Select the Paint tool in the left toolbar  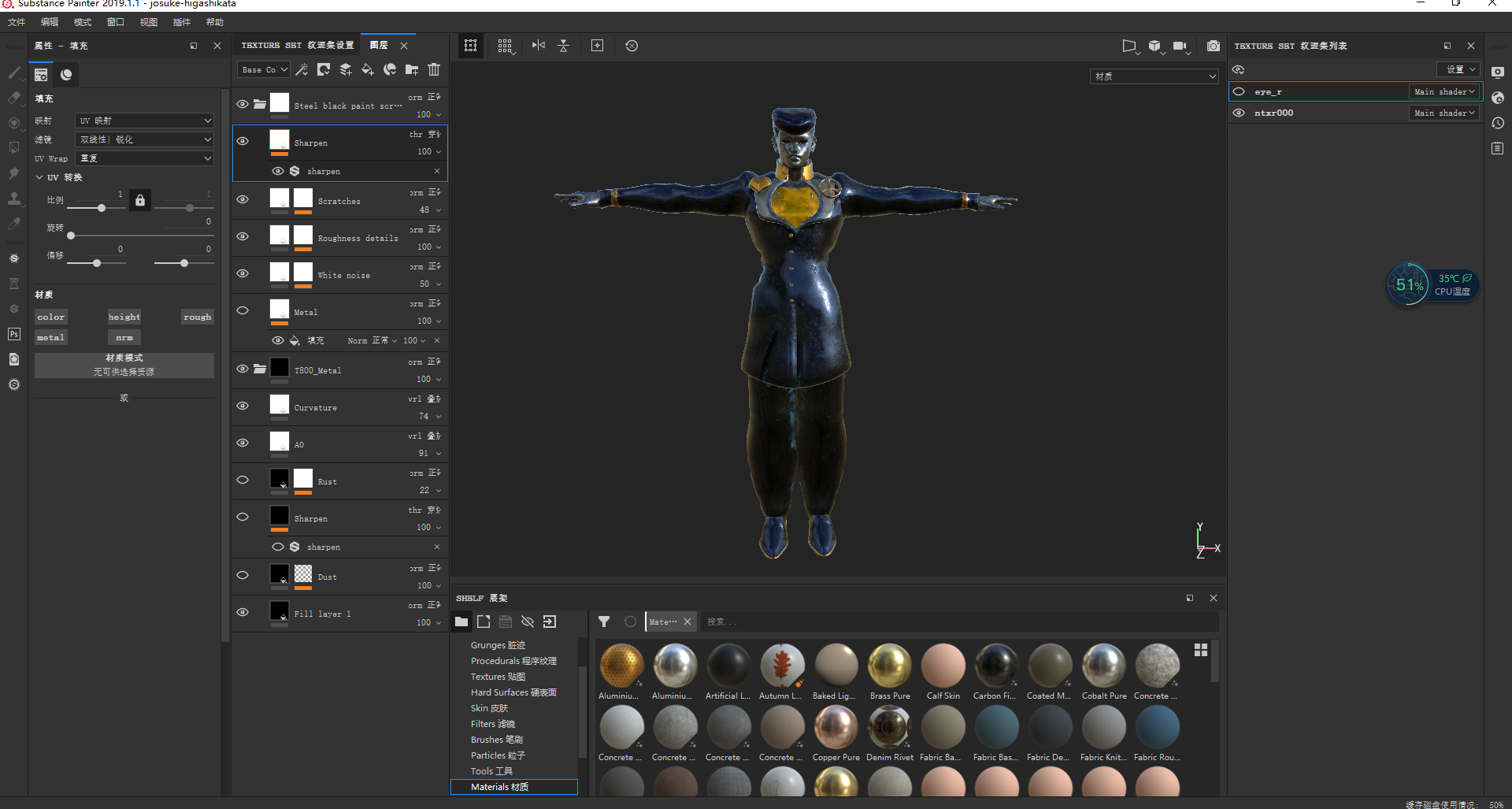pos(13,73)
